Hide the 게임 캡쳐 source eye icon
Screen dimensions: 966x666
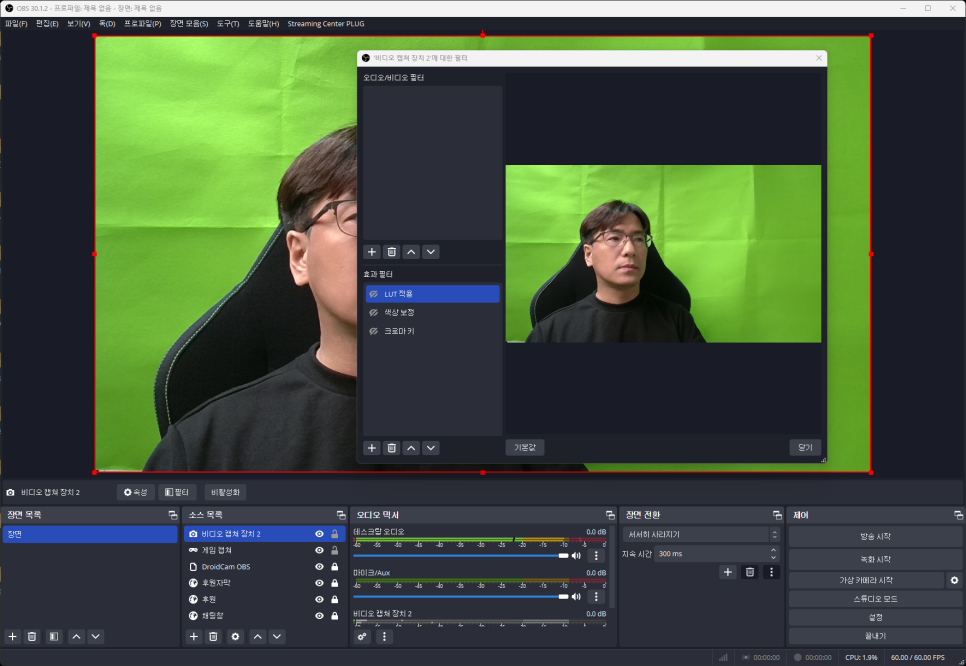tap(319, 550)
